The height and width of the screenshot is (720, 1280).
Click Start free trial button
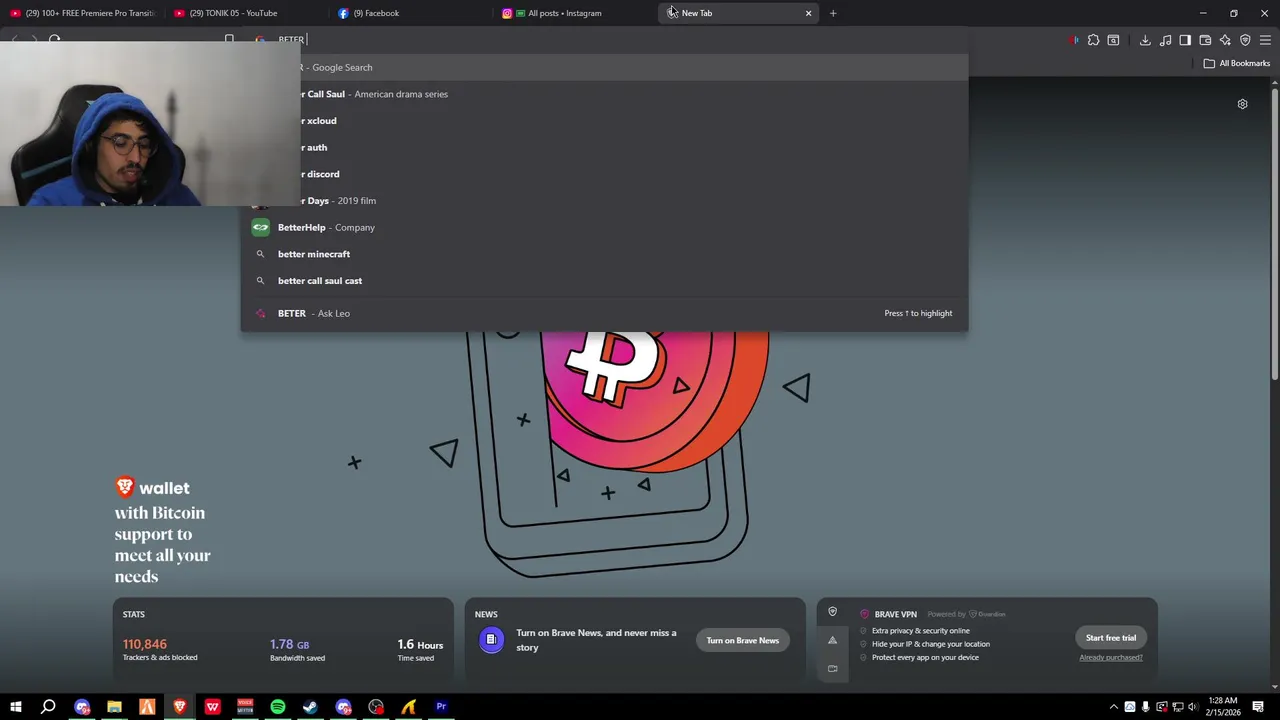coord(1111,638)
